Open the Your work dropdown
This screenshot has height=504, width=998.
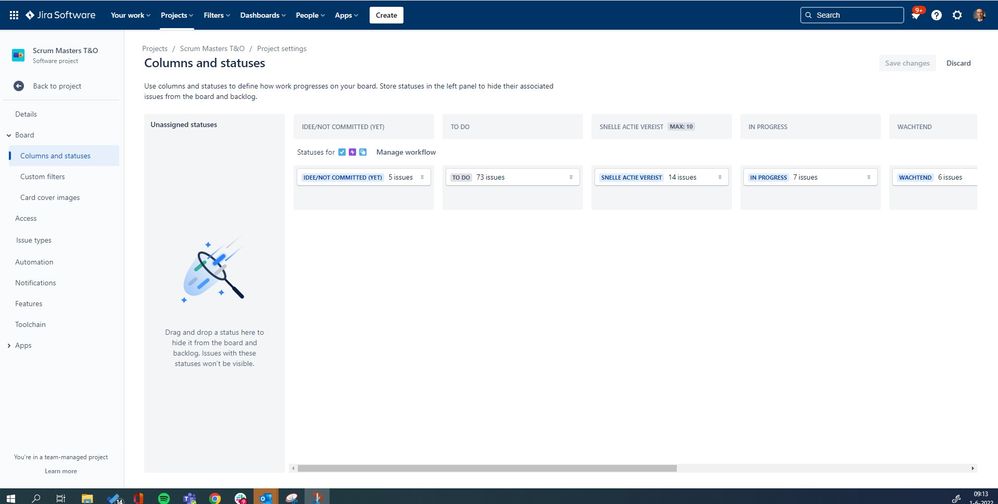(130, 15)
